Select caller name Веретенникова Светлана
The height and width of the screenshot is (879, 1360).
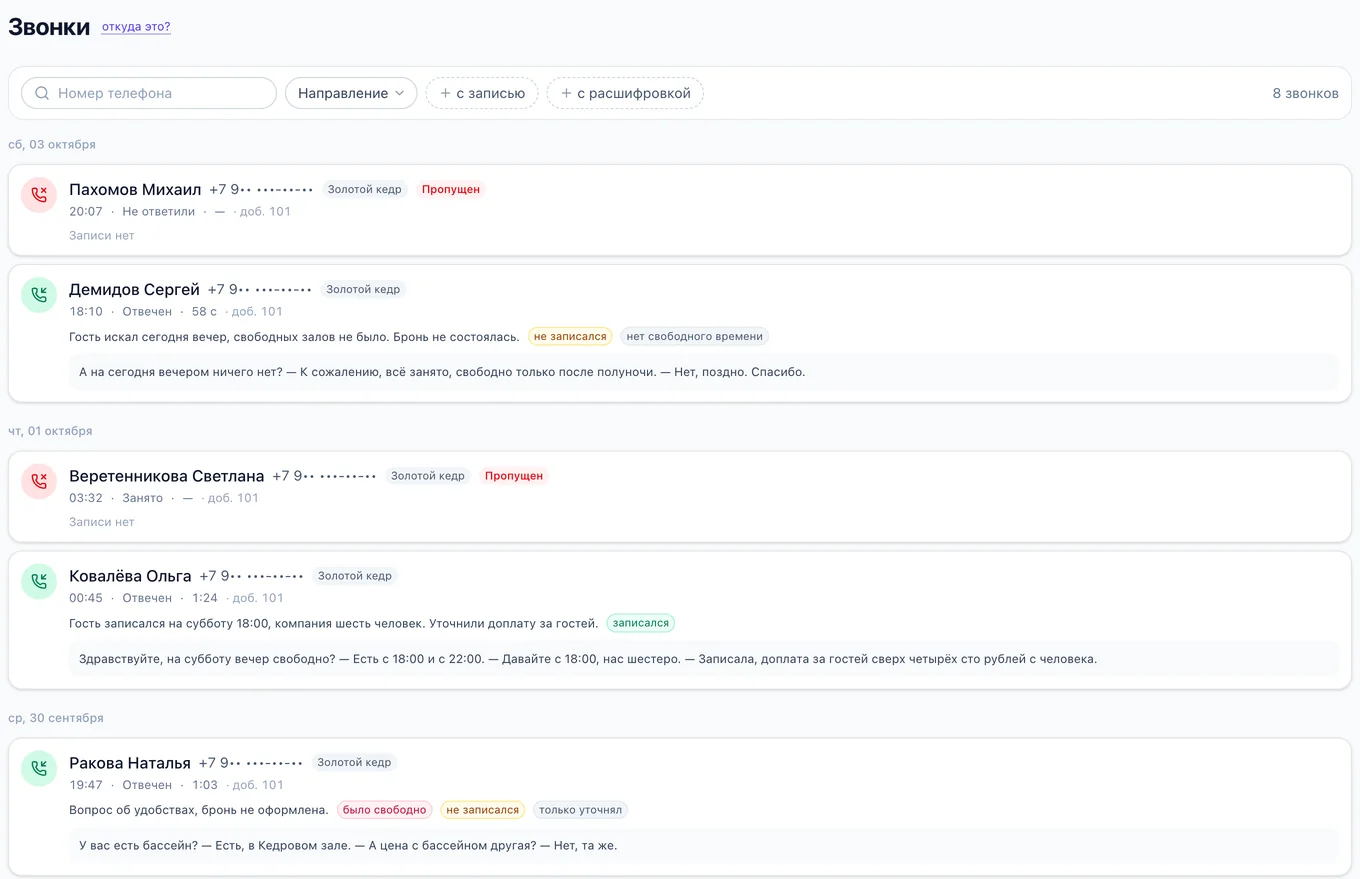click(167, 476)
